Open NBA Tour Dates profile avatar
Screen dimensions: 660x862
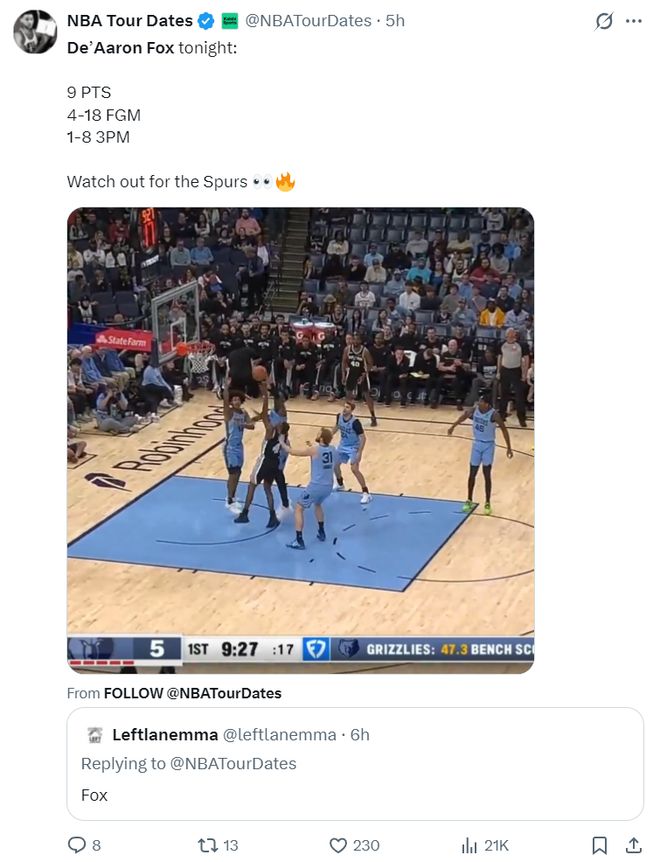pyautogui.click(x=34, y=32)
